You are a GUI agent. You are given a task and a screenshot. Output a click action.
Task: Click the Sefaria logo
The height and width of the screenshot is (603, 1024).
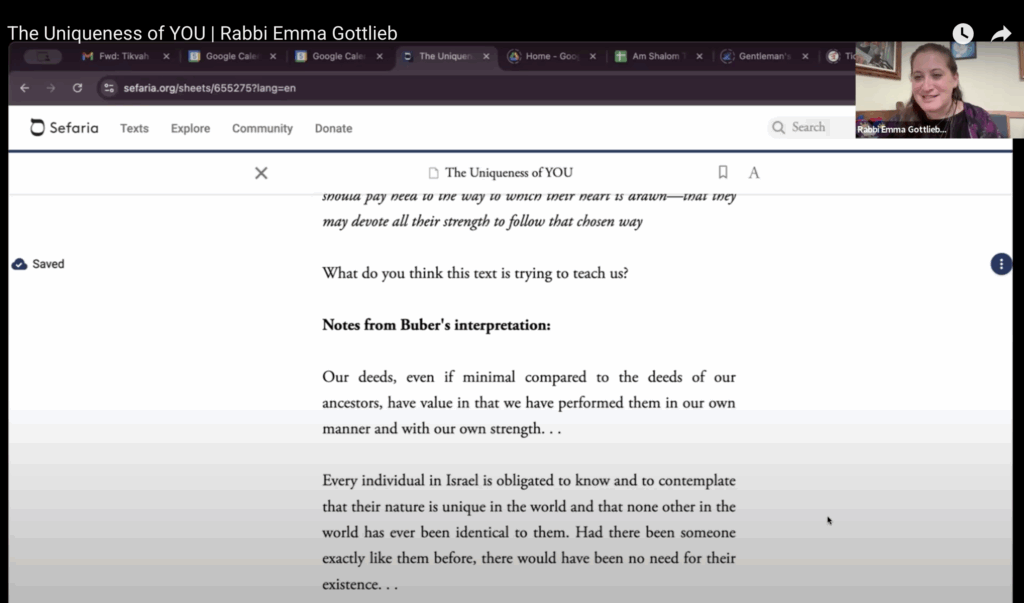point(64,128)
